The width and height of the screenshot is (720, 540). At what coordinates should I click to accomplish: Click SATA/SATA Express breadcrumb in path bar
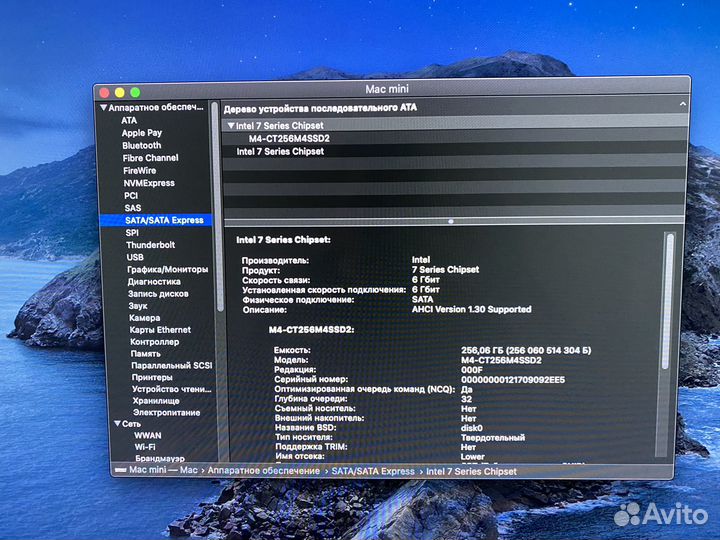pyautogui.click(x=373, y=471)
